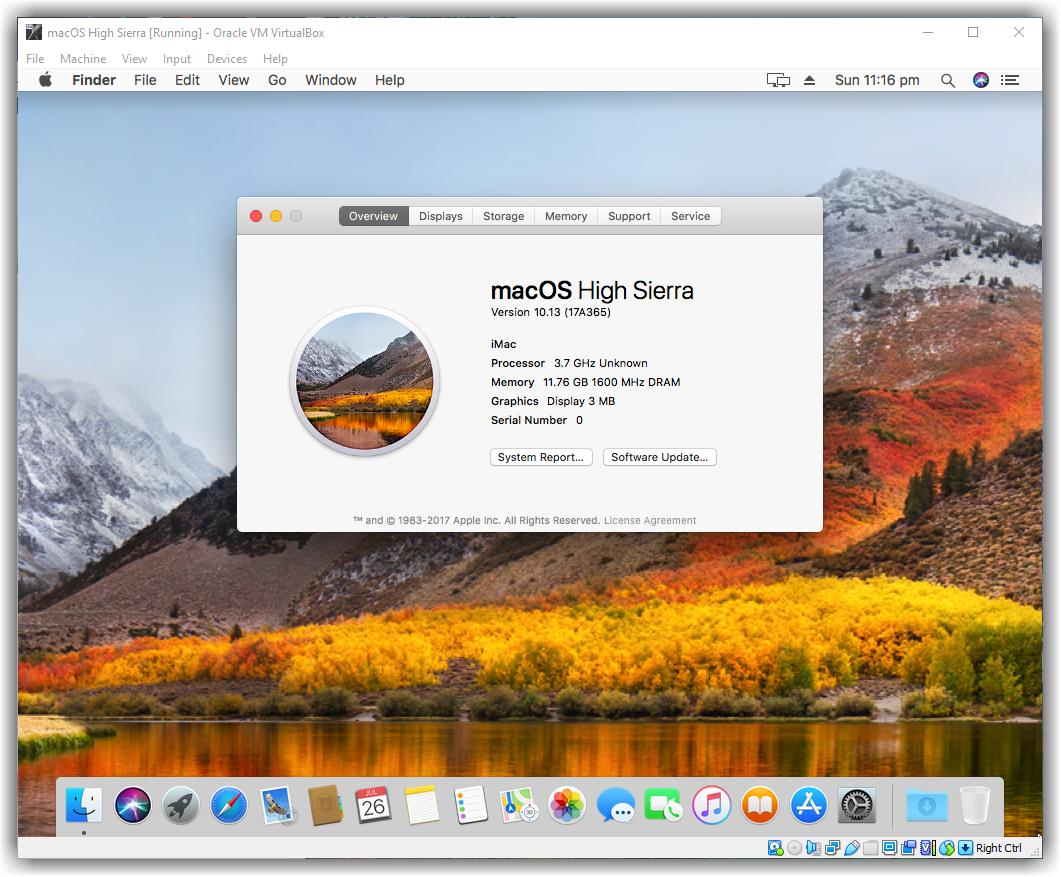Open Calendar showing 26 in Dock

(374, 805)
